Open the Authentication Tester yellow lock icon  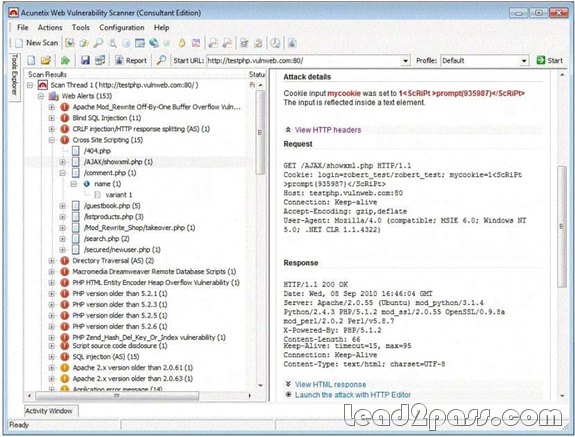pyautogui.click(x=182, y=43)
